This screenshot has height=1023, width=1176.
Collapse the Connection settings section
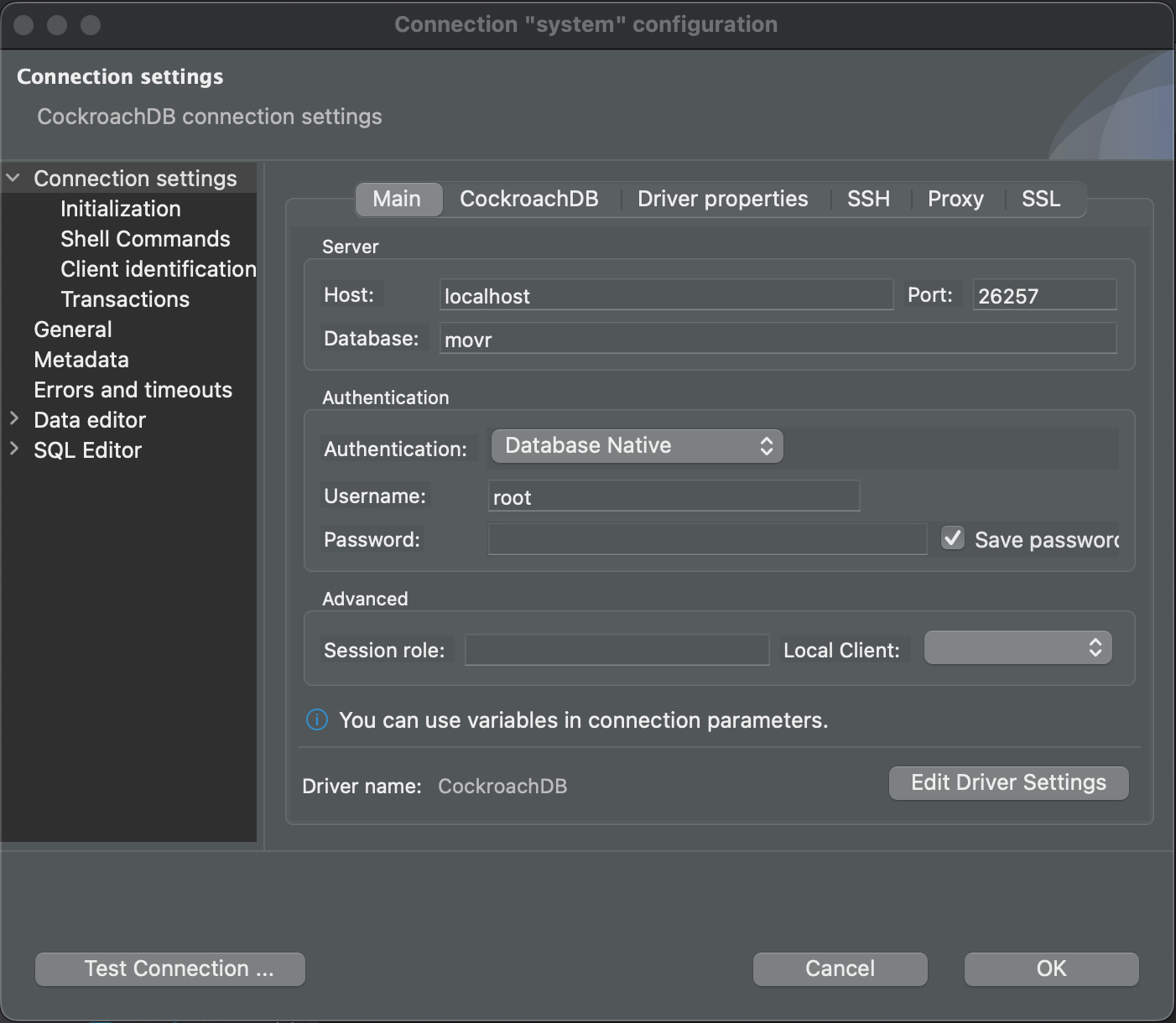pos(12,178)
